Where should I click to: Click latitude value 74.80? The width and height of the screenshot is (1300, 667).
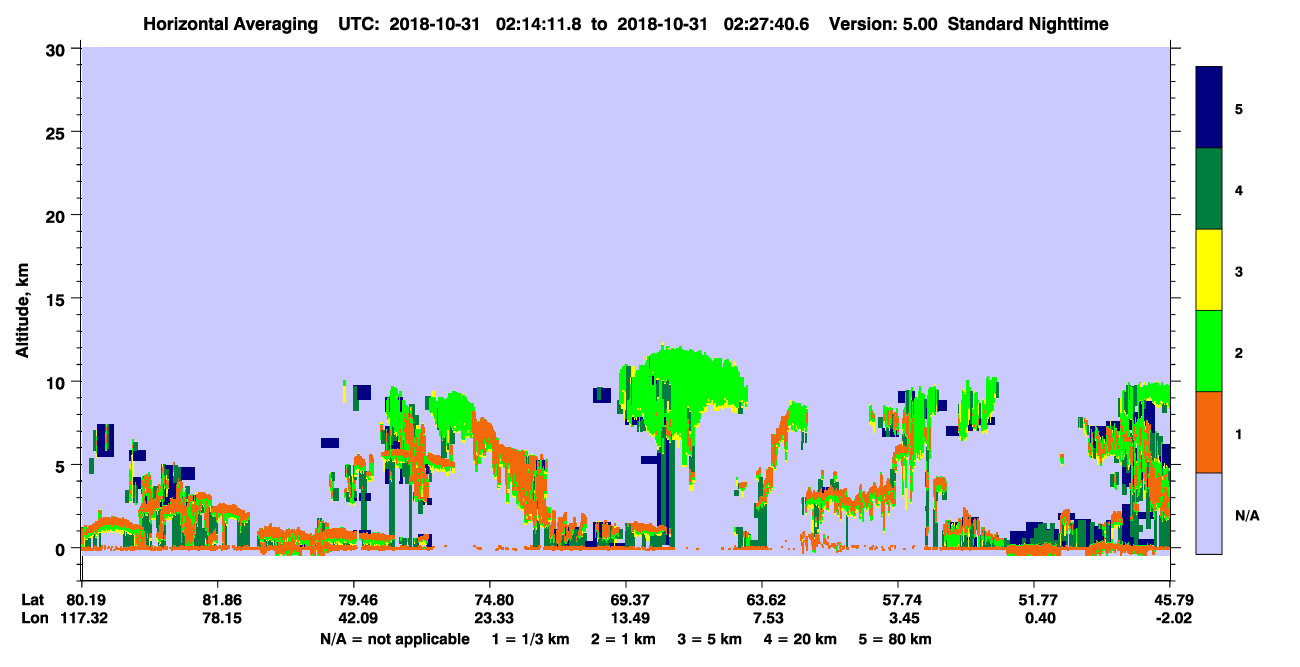tap(490, 600)
